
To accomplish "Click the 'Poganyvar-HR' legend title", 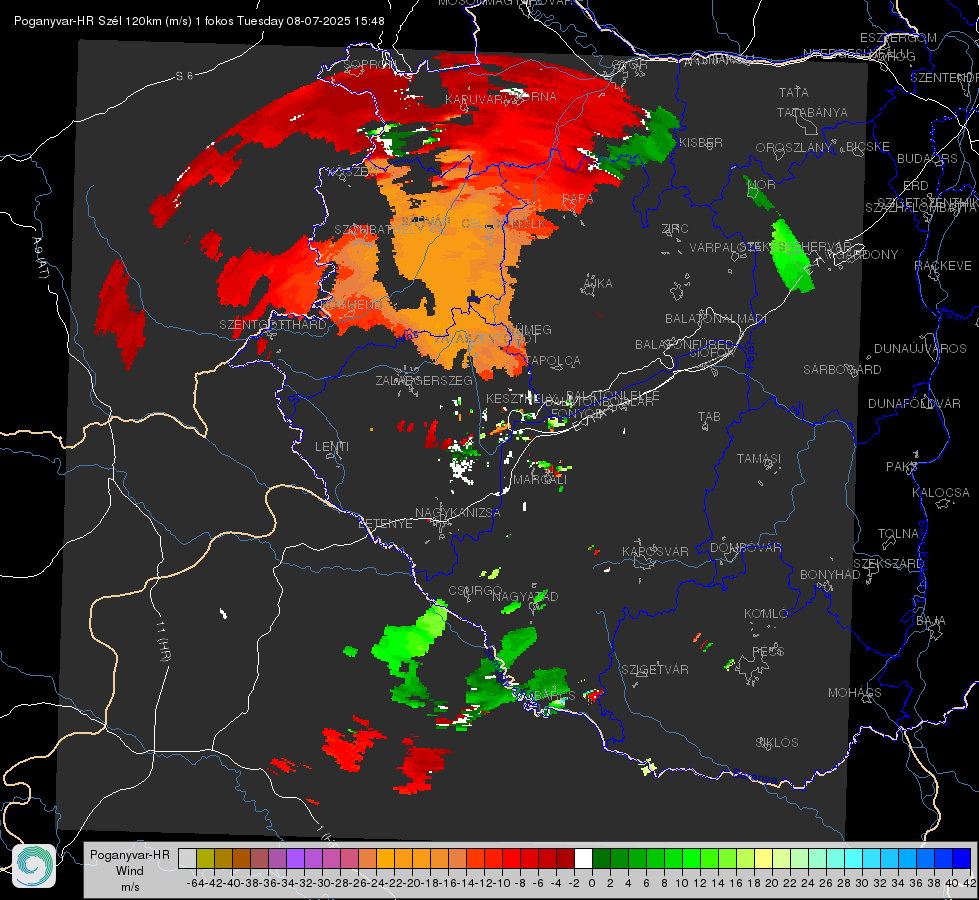I will 130,854.
